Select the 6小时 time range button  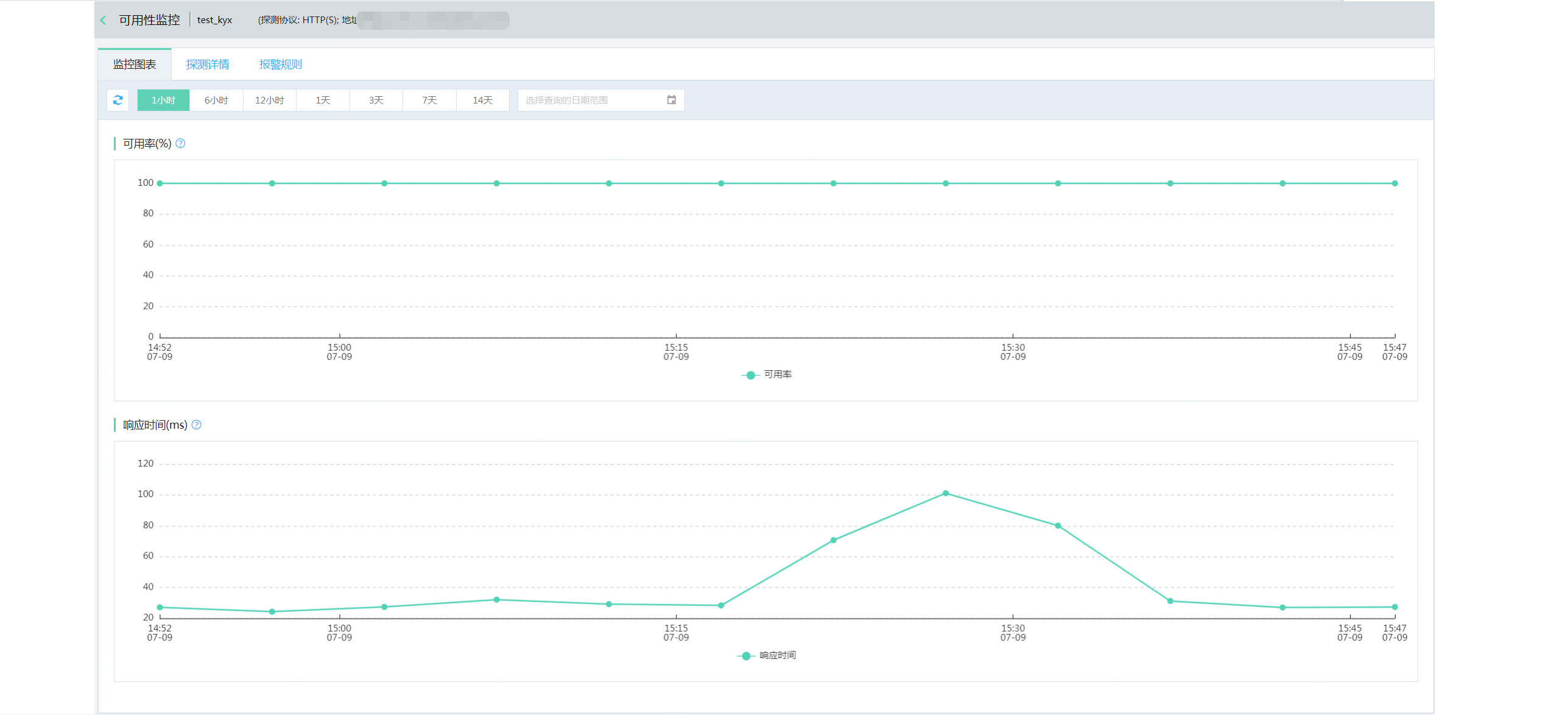(216, 100)
